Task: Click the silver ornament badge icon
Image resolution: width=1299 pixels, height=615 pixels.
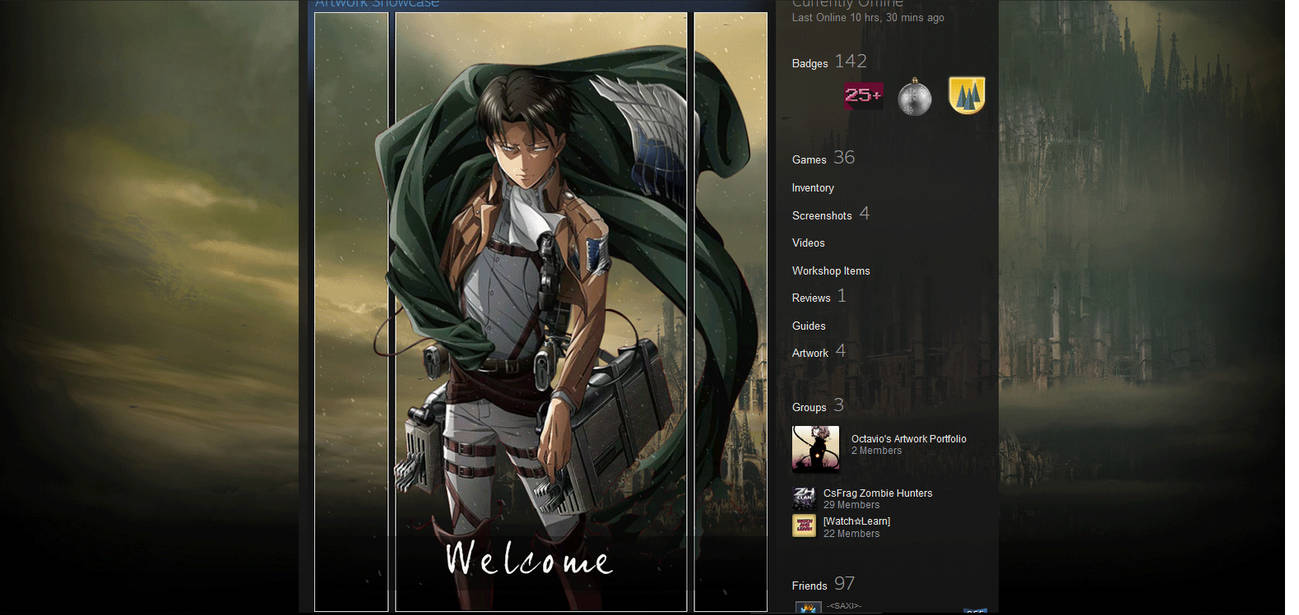Action: 914,97
